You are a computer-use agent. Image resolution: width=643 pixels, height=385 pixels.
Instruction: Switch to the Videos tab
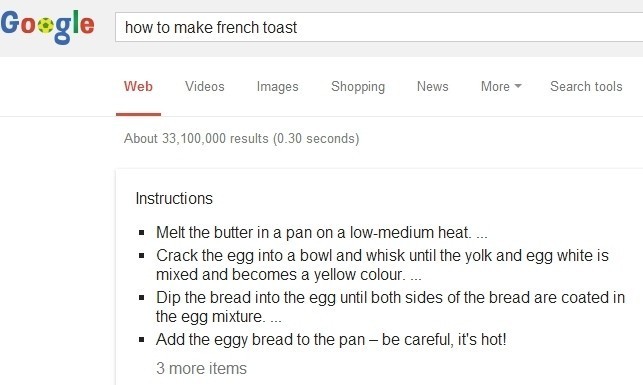(205, 87)
